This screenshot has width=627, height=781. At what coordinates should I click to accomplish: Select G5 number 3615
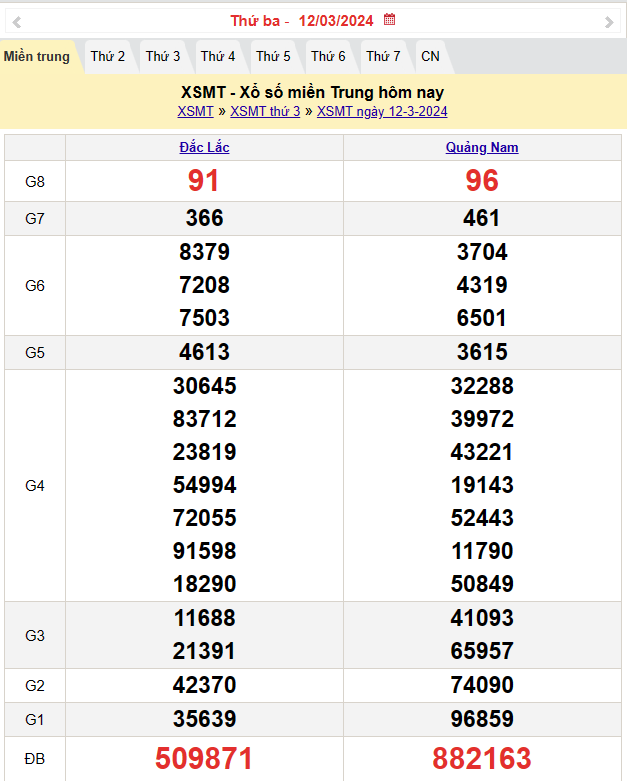(482, 352)
